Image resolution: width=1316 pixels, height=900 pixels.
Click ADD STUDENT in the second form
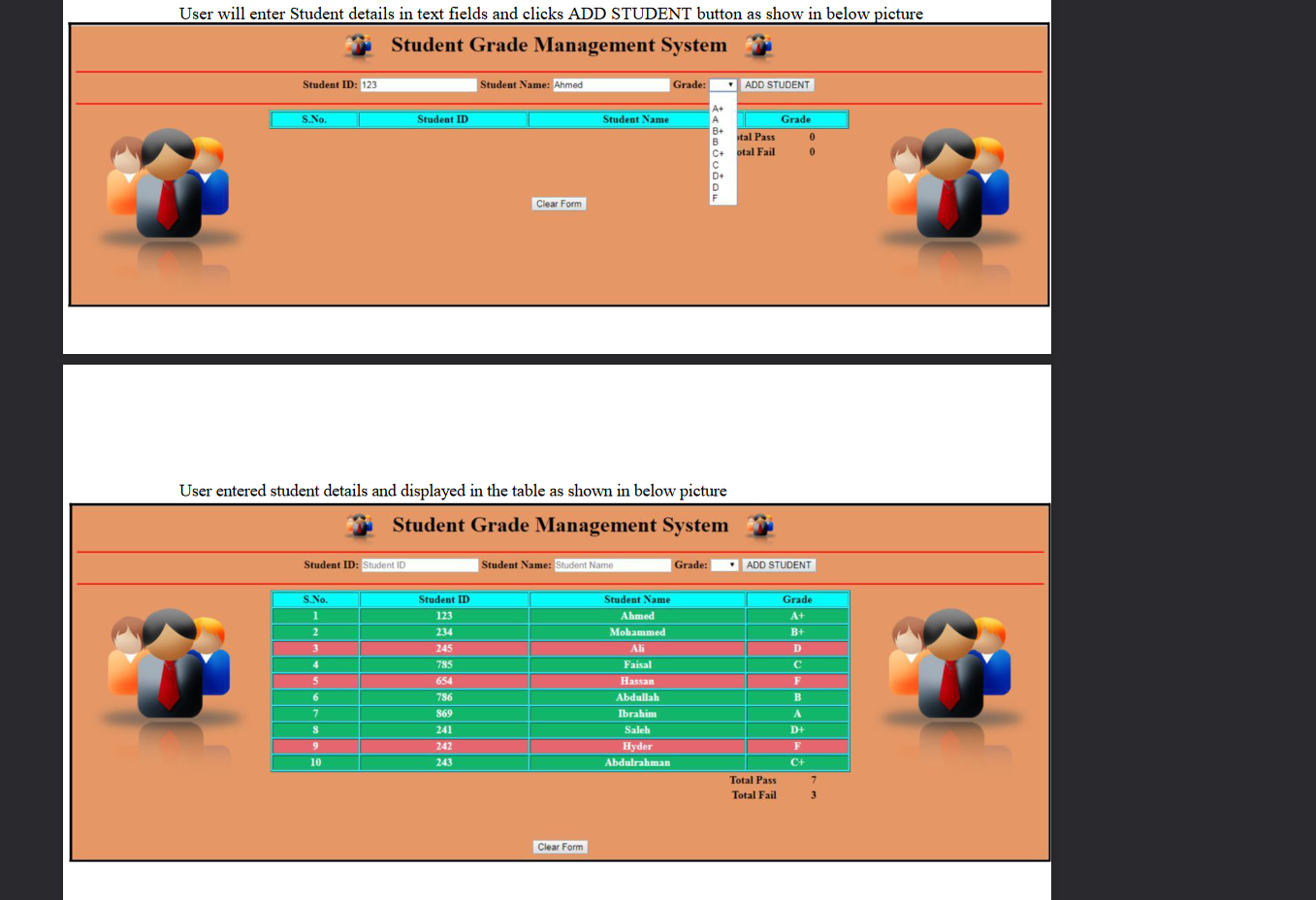779,564
